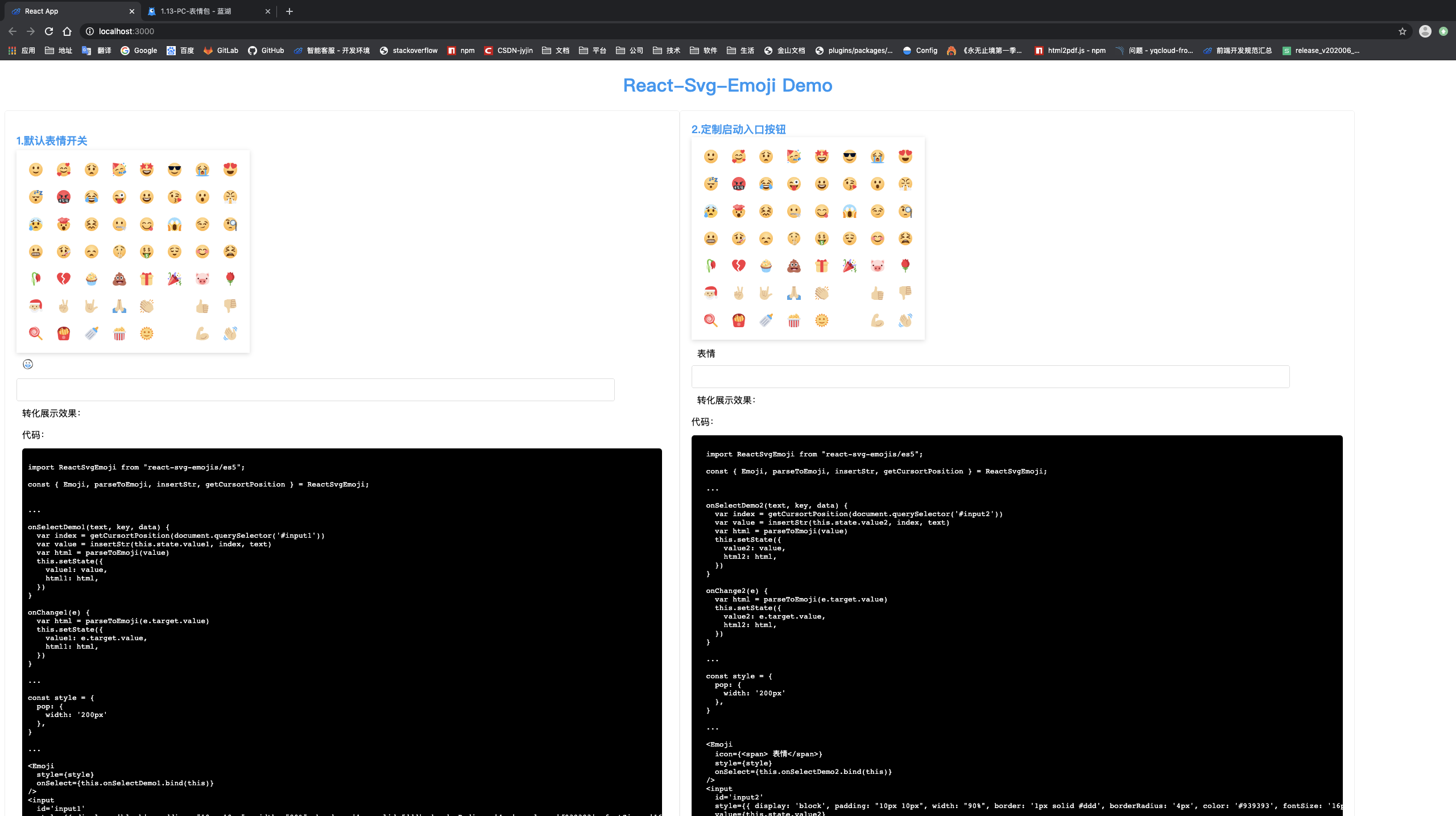Pick screaming face emoji in 定制启动入口按钮 panel

tap(849, 211)
